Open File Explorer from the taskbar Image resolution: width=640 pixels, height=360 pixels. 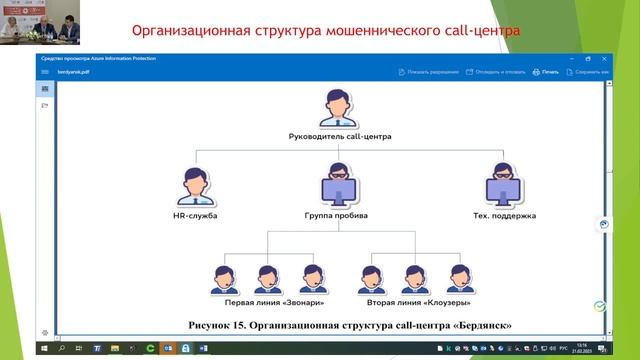[x=115, y=348]
